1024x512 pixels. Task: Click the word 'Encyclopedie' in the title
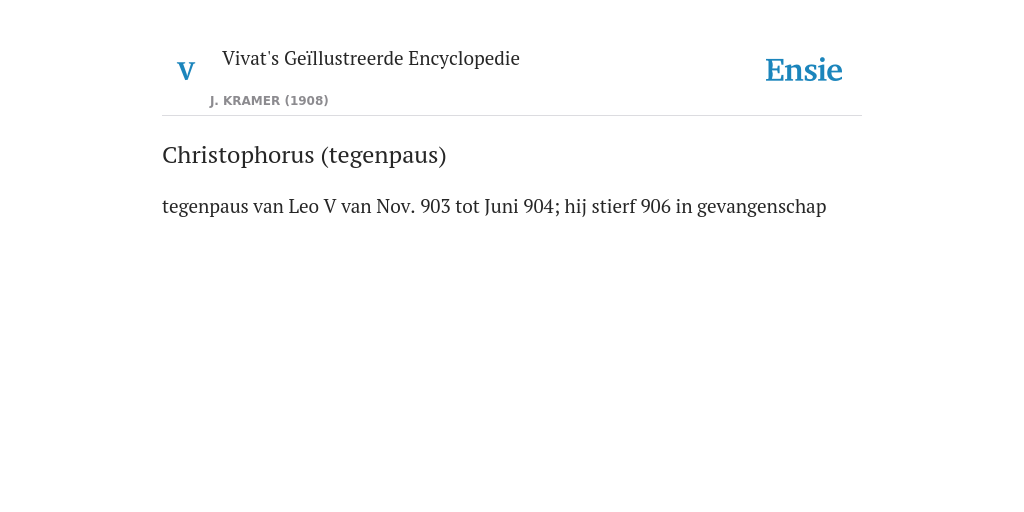pos(464,59)
